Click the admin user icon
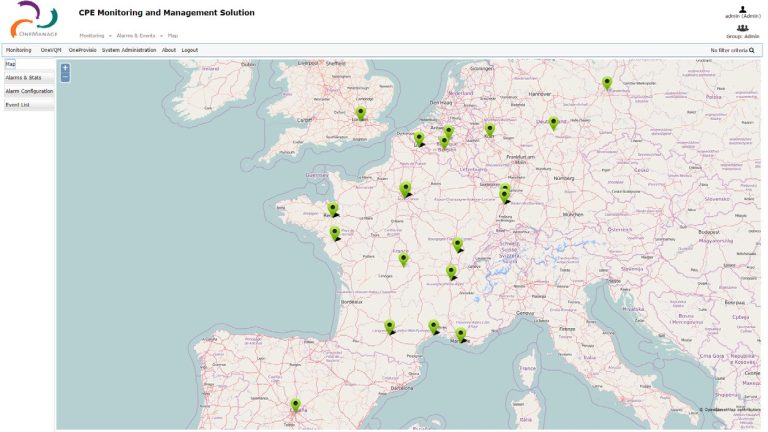Image resolution: width=768 pixels, height=432 pixels. [x=743, y=9]
